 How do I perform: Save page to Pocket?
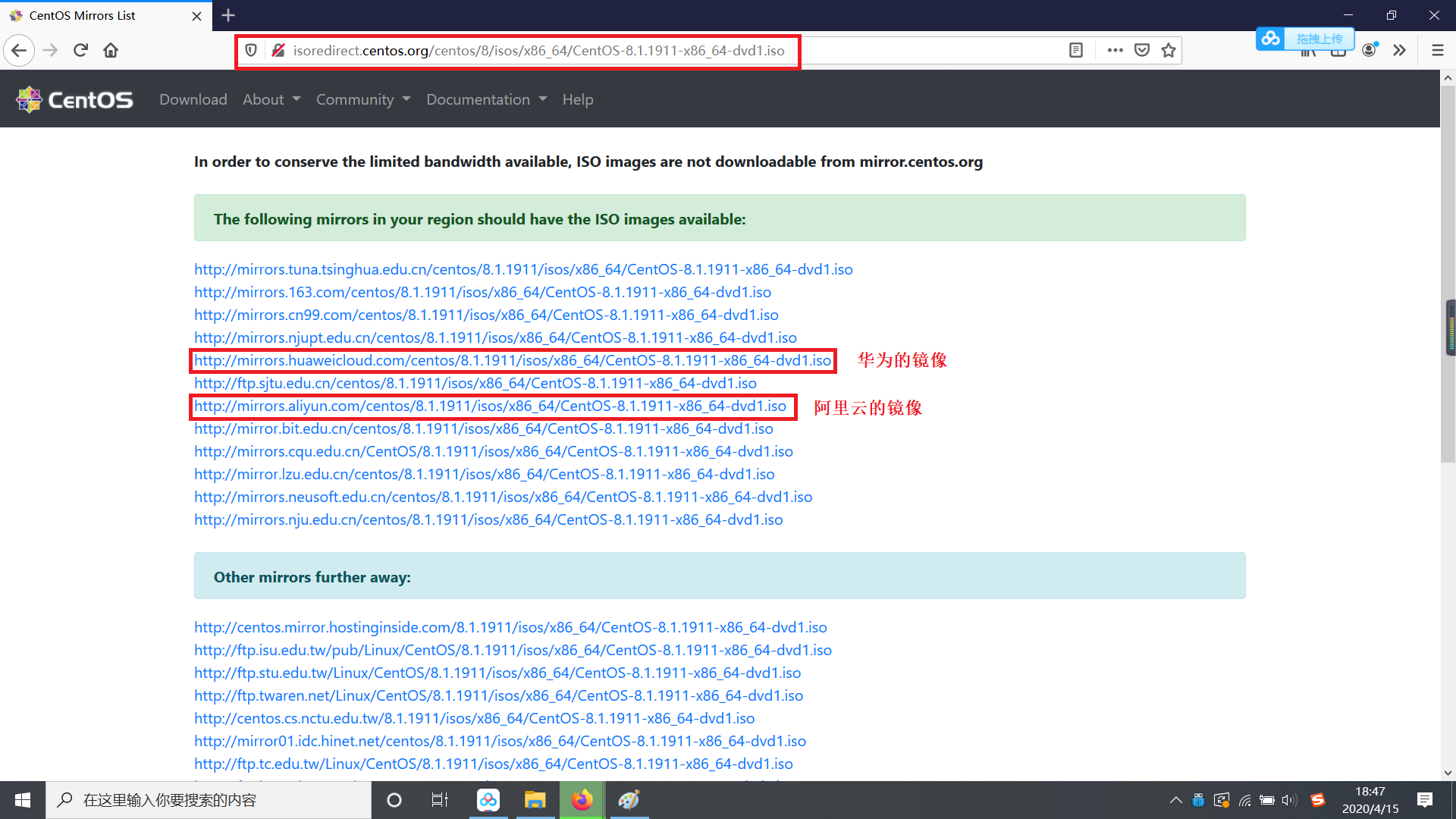(x=1142, y=51)
